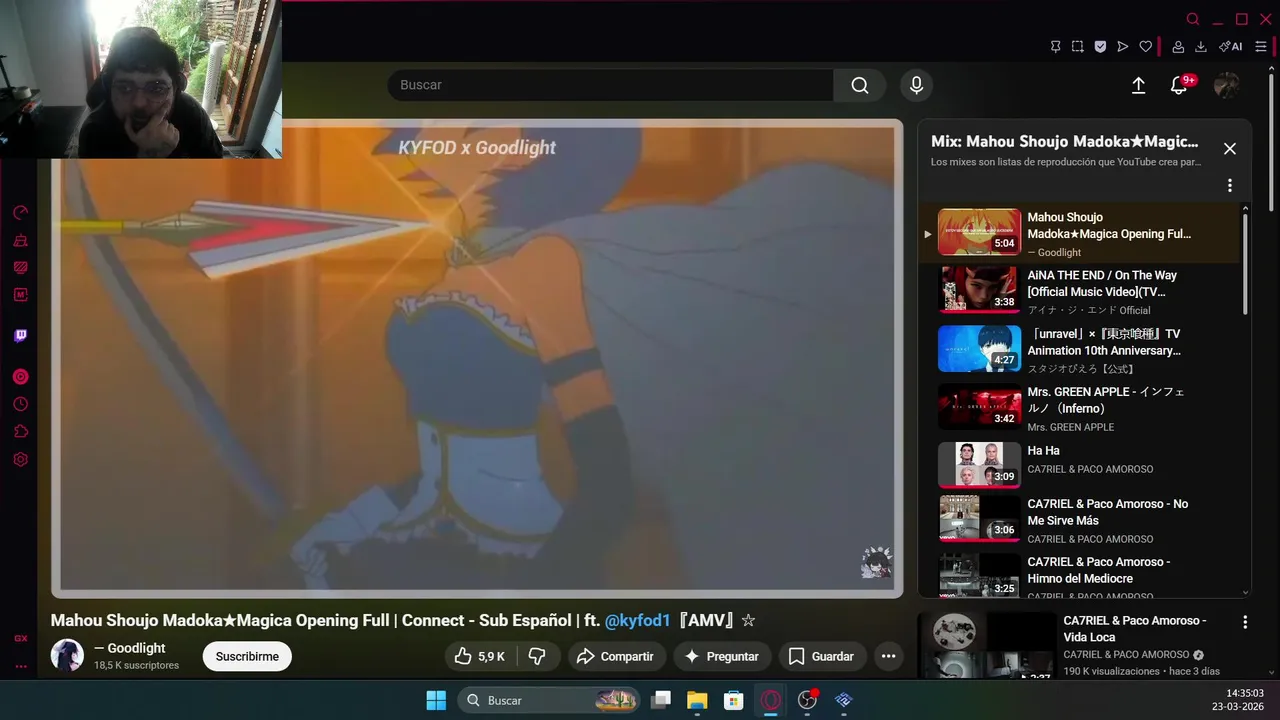
Task: Open Twitch in the sidebar
Action: click(20, 336)
